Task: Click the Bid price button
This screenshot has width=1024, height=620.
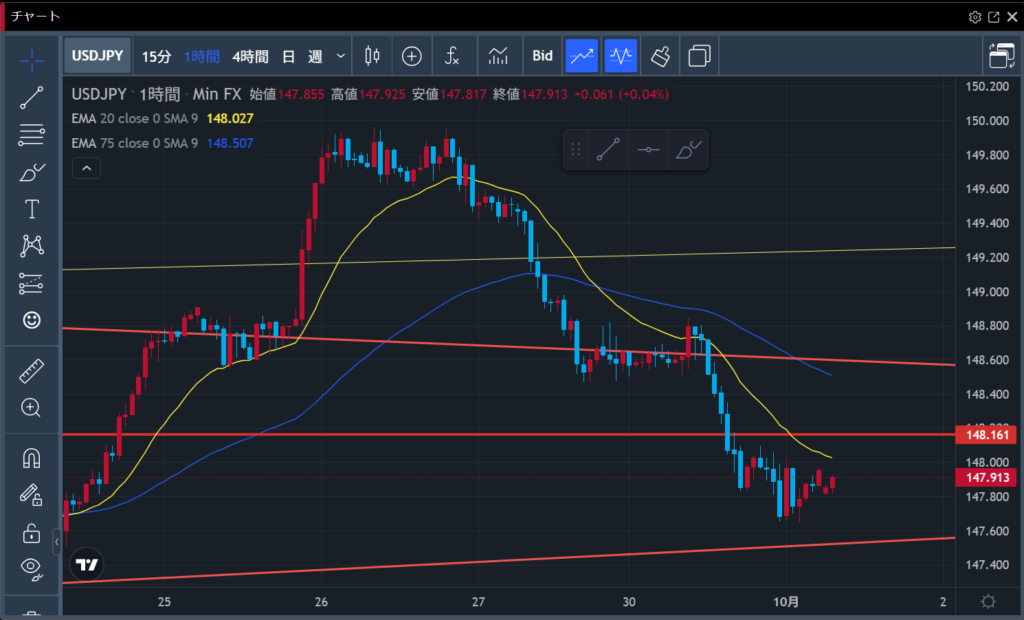Action: pos(542,56)
